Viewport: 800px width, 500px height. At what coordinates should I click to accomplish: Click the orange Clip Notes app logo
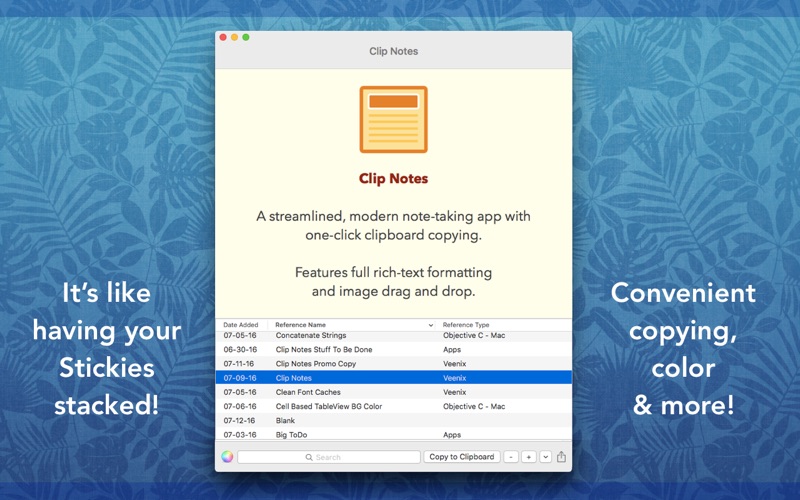tap(393, 119)
